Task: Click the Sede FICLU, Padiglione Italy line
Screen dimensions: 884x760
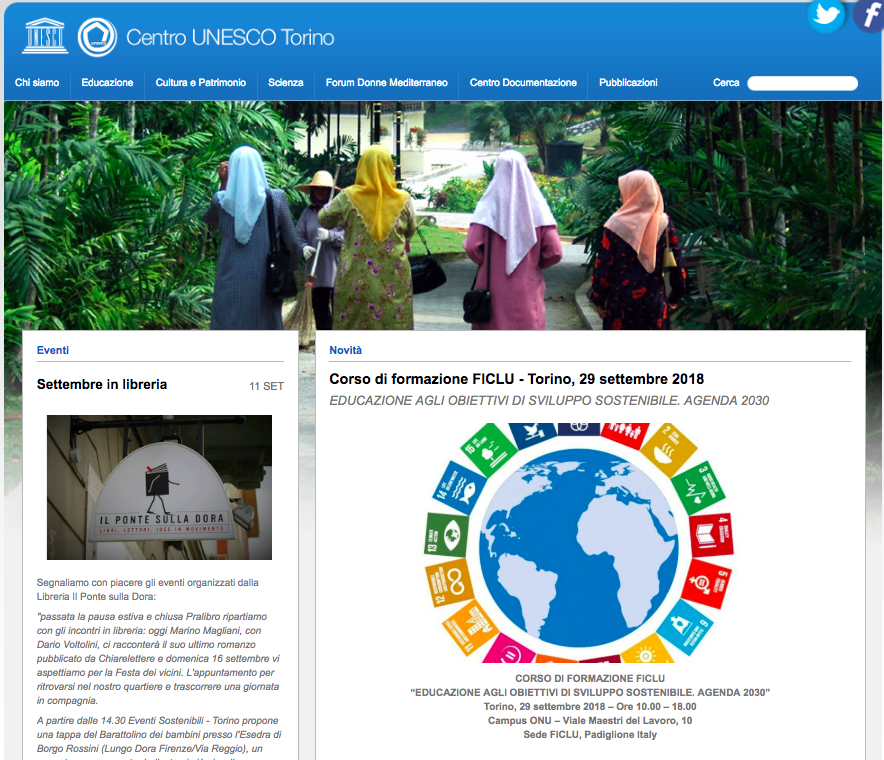Action: click(590, 735)
